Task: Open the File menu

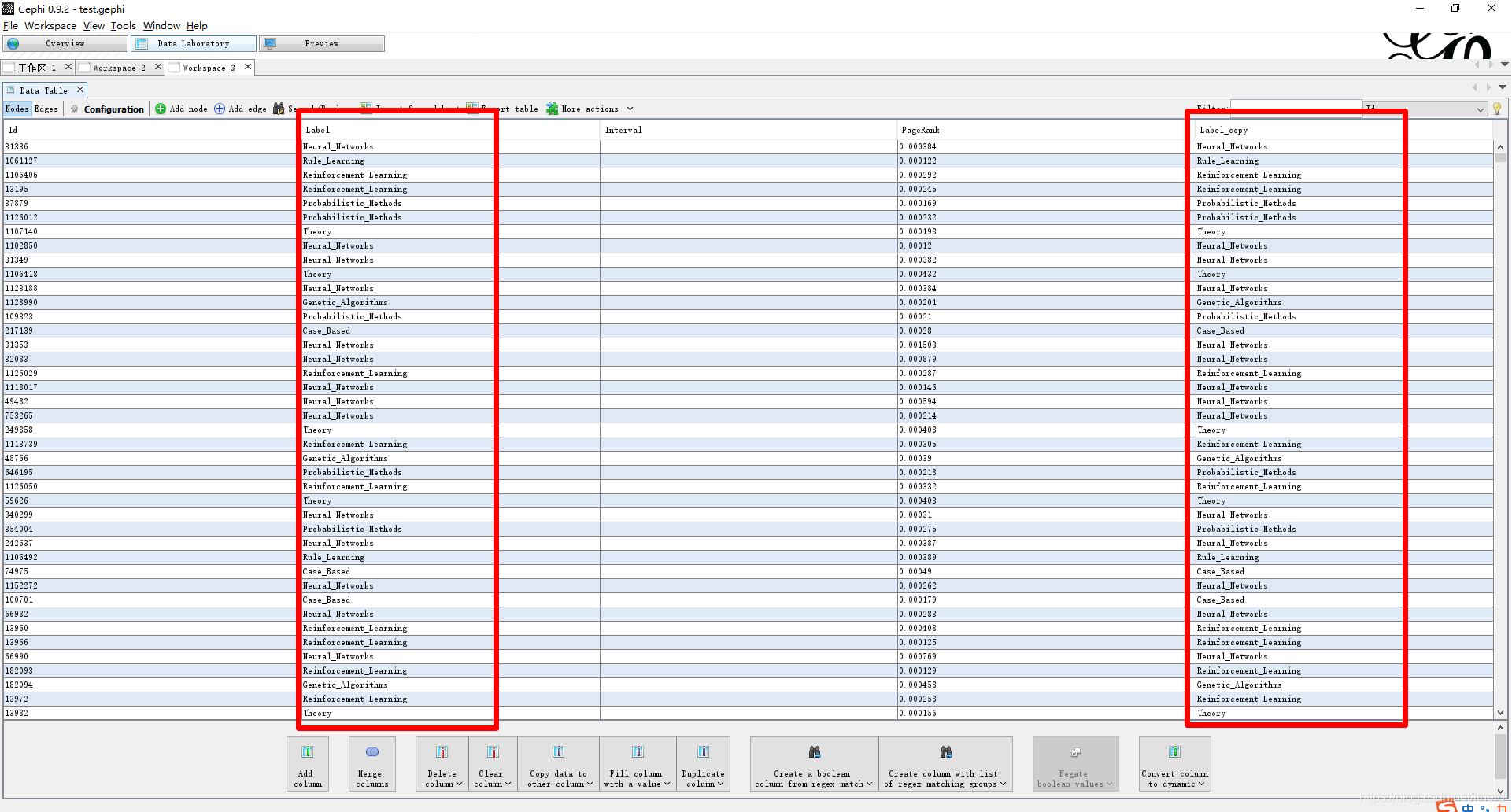Action: [10, 26]
